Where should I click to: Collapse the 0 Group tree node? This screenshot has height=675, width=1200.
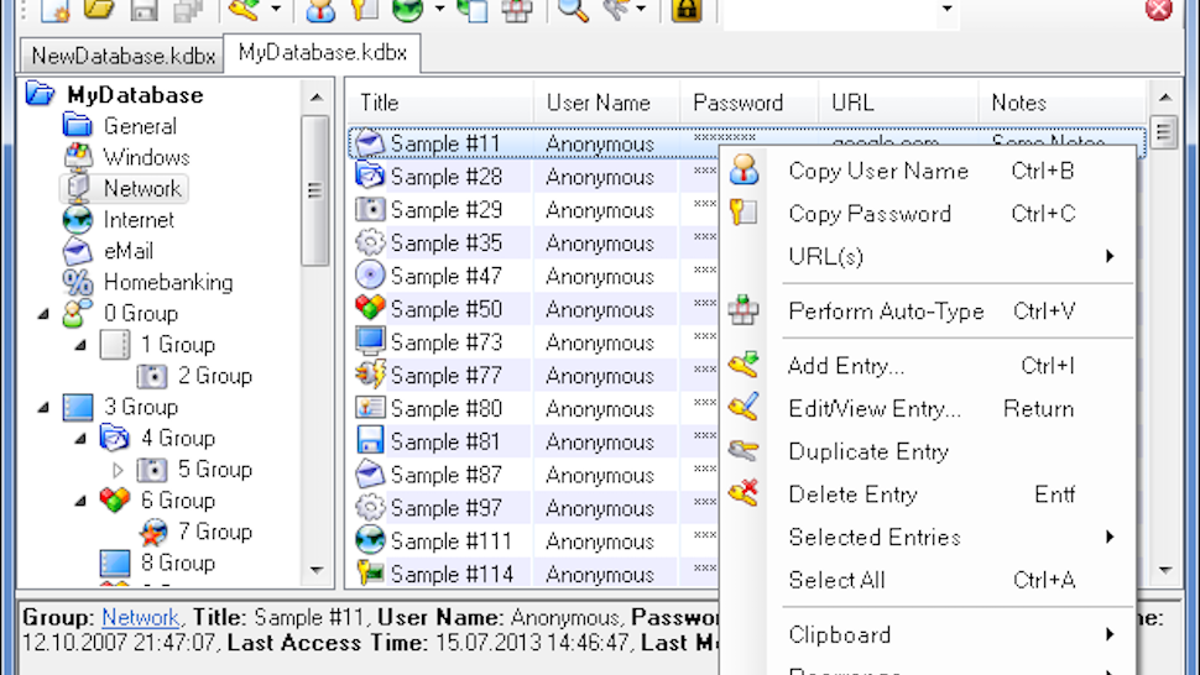pos(43,314)
